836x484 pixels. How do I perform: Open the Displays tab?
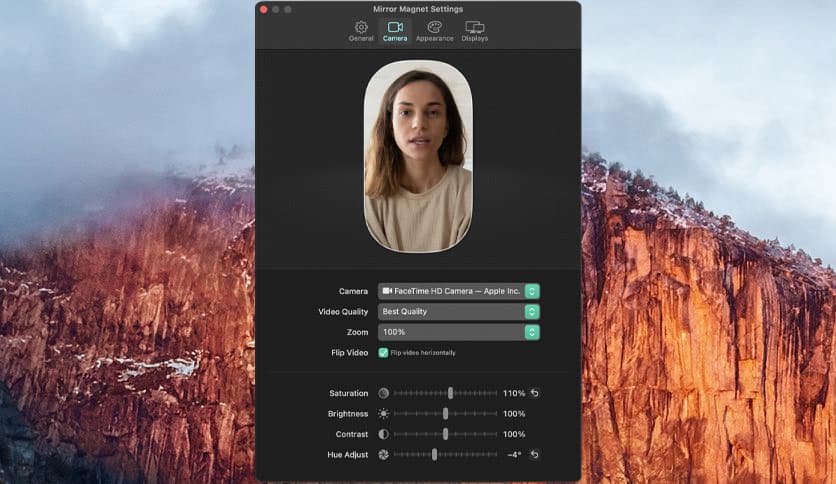click(x=475, y=31)
